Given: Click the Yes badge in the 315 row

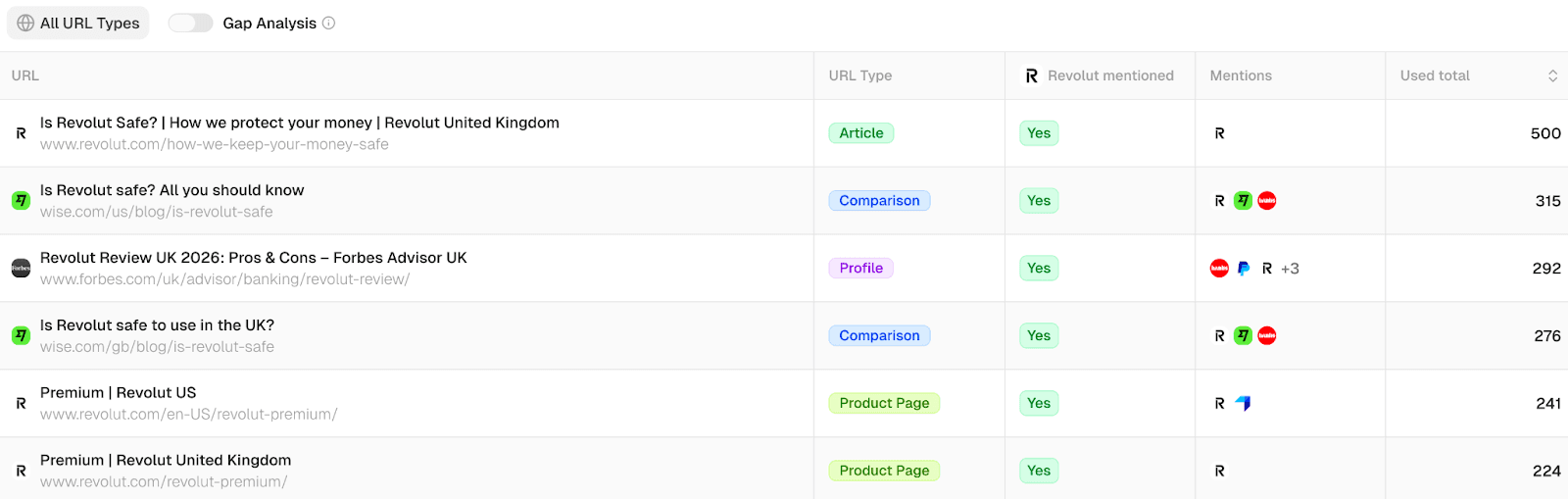Looking at the screenshot, I should pyautogui.click(x=1039, y=201).
